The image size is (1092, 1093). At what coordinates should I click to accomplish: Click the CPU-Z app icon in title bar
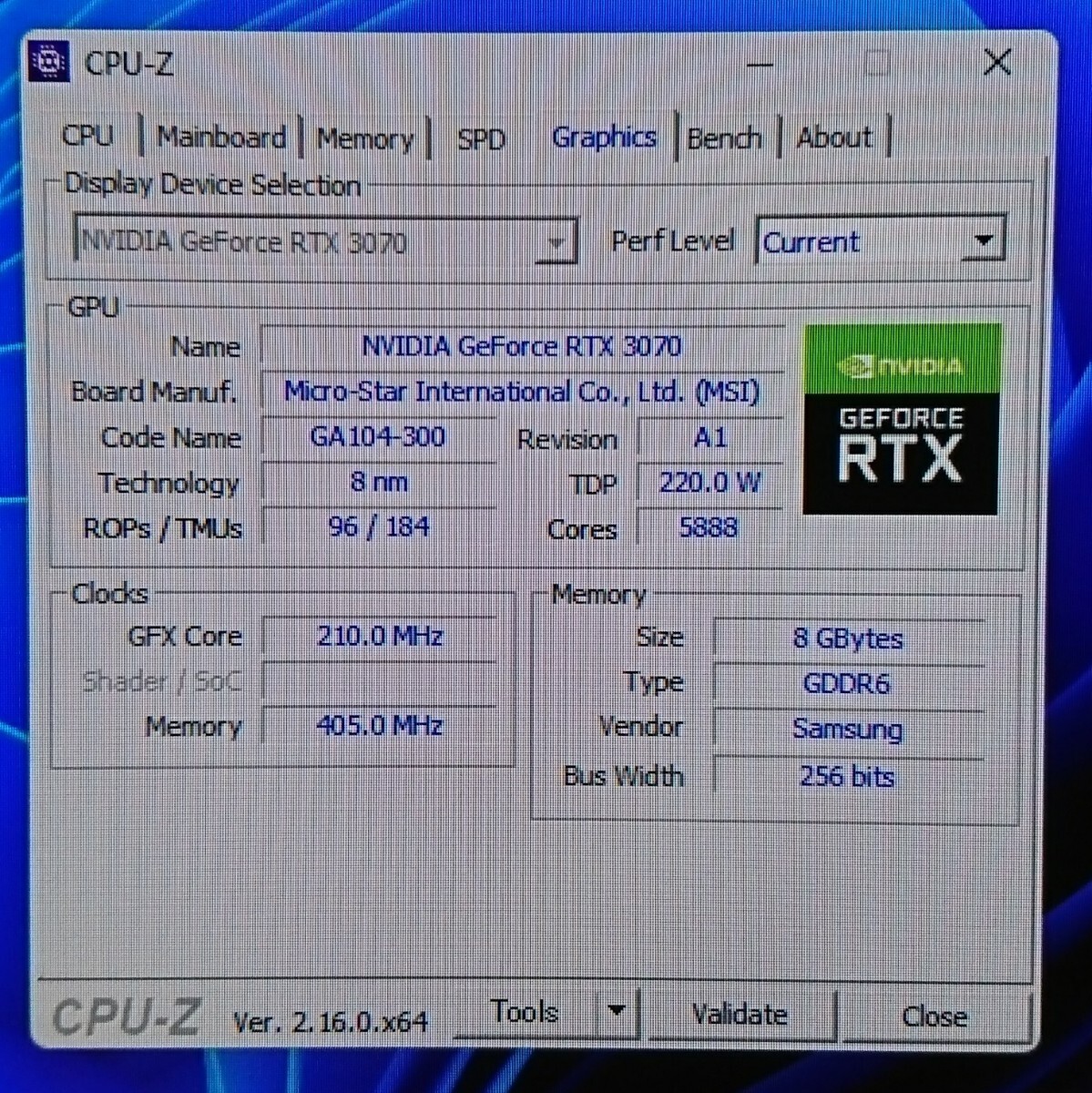tap(49, 62)
